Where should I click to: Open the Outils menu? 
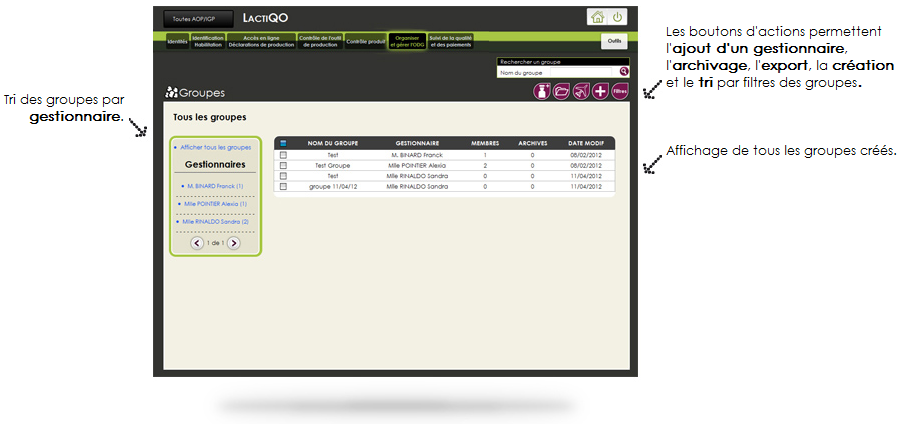coord(615,41)
